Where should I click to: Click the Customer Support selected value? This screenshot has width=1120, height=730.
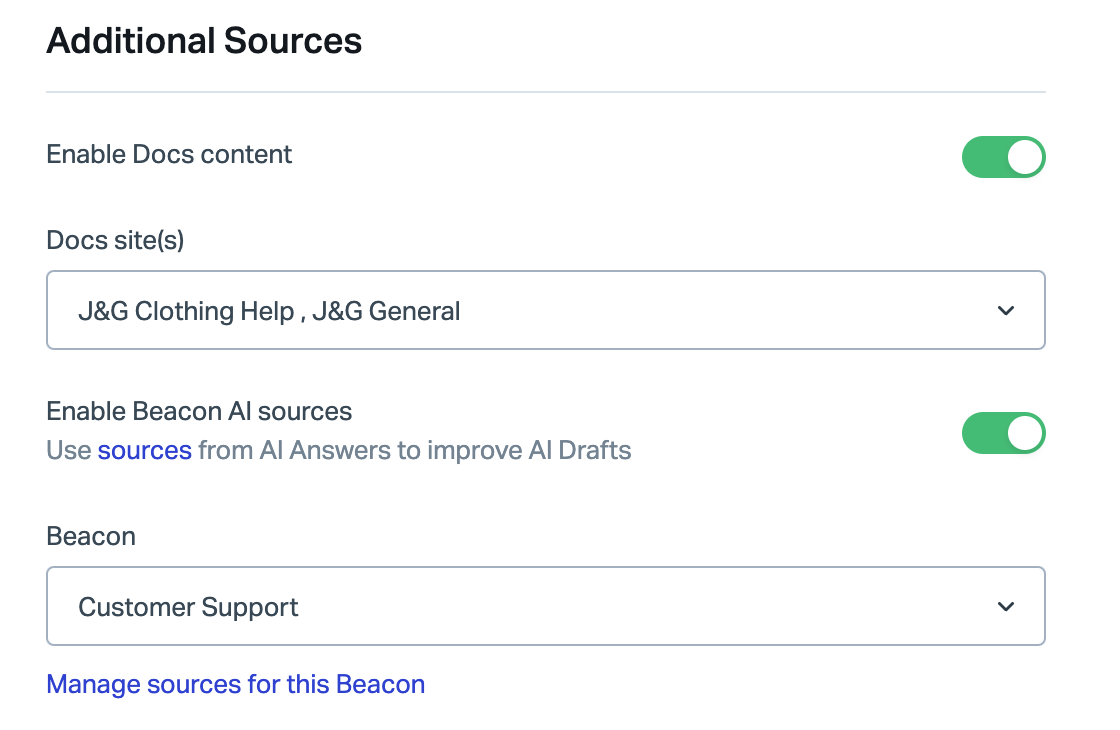click(x=188, y=607)
